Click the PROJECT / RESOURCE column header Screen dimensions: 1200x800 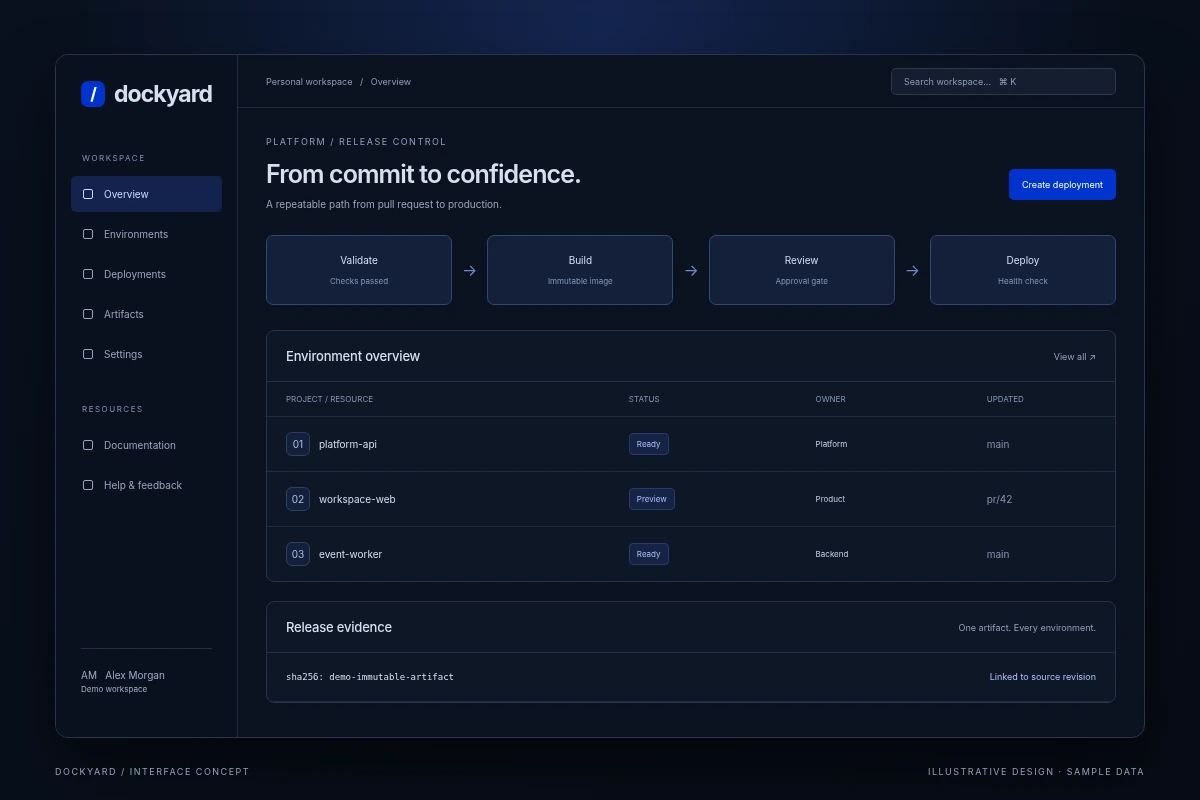(329, 399)
